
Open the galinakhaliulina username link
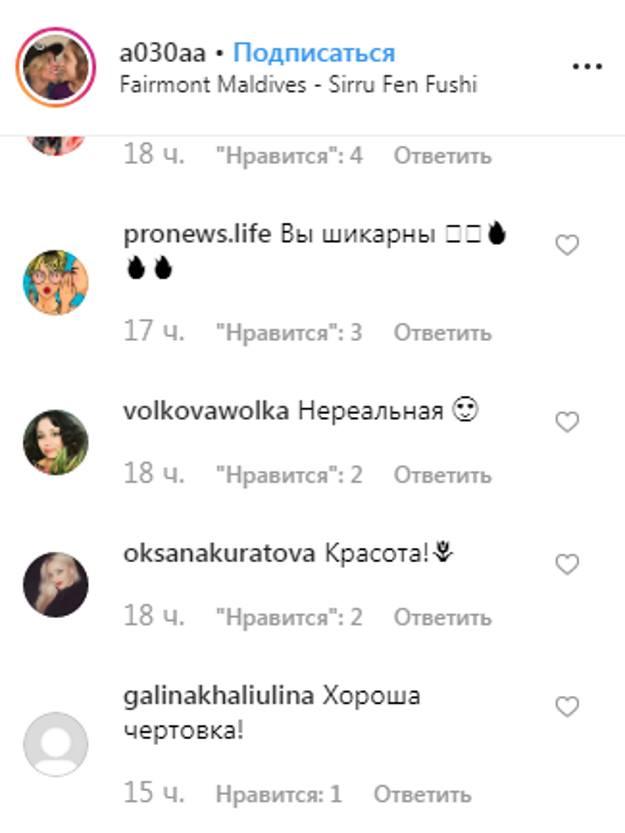pyautogui.click(x=218, y=696)
